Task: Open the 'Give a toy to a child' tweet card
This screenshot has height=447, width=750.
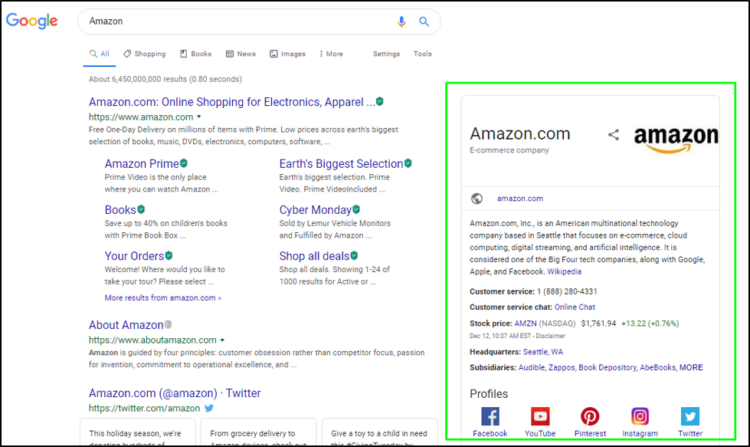Action: point(379,433)
